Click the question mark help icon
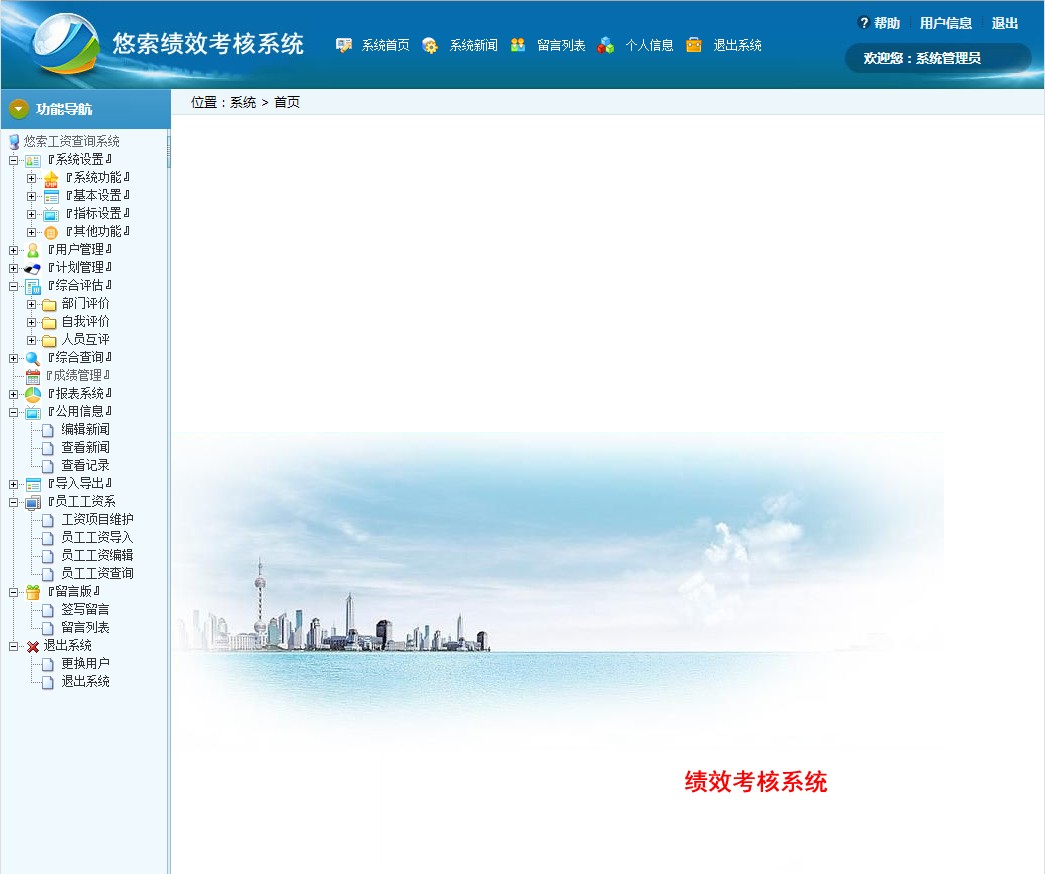 (x=864, y=23)
